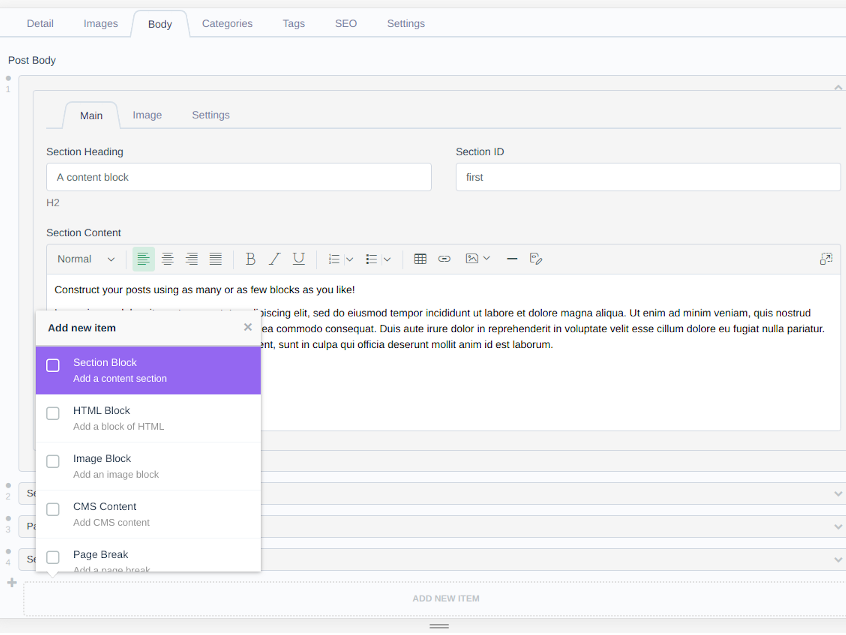Choose Image Block from the popup

[148, 466]
